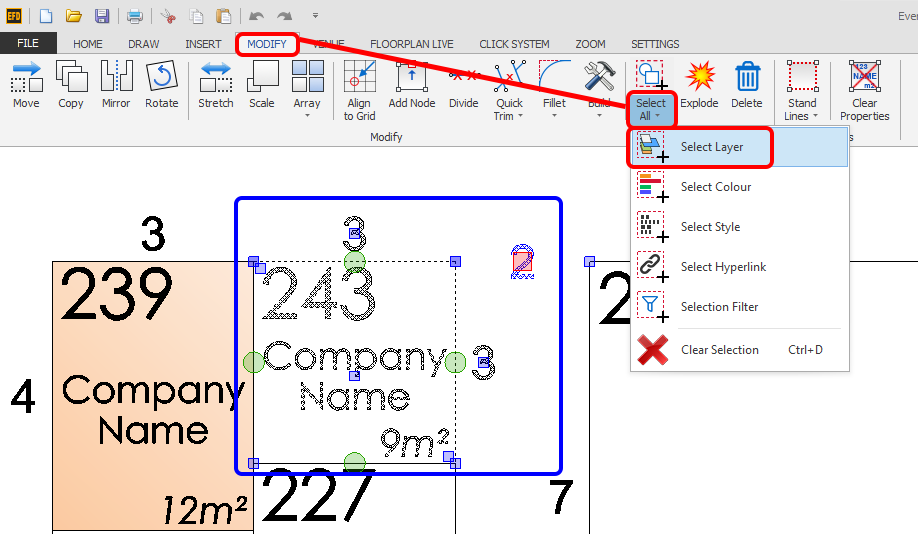Select the Move tool
The image size is (918, 534).
(26, 84)
